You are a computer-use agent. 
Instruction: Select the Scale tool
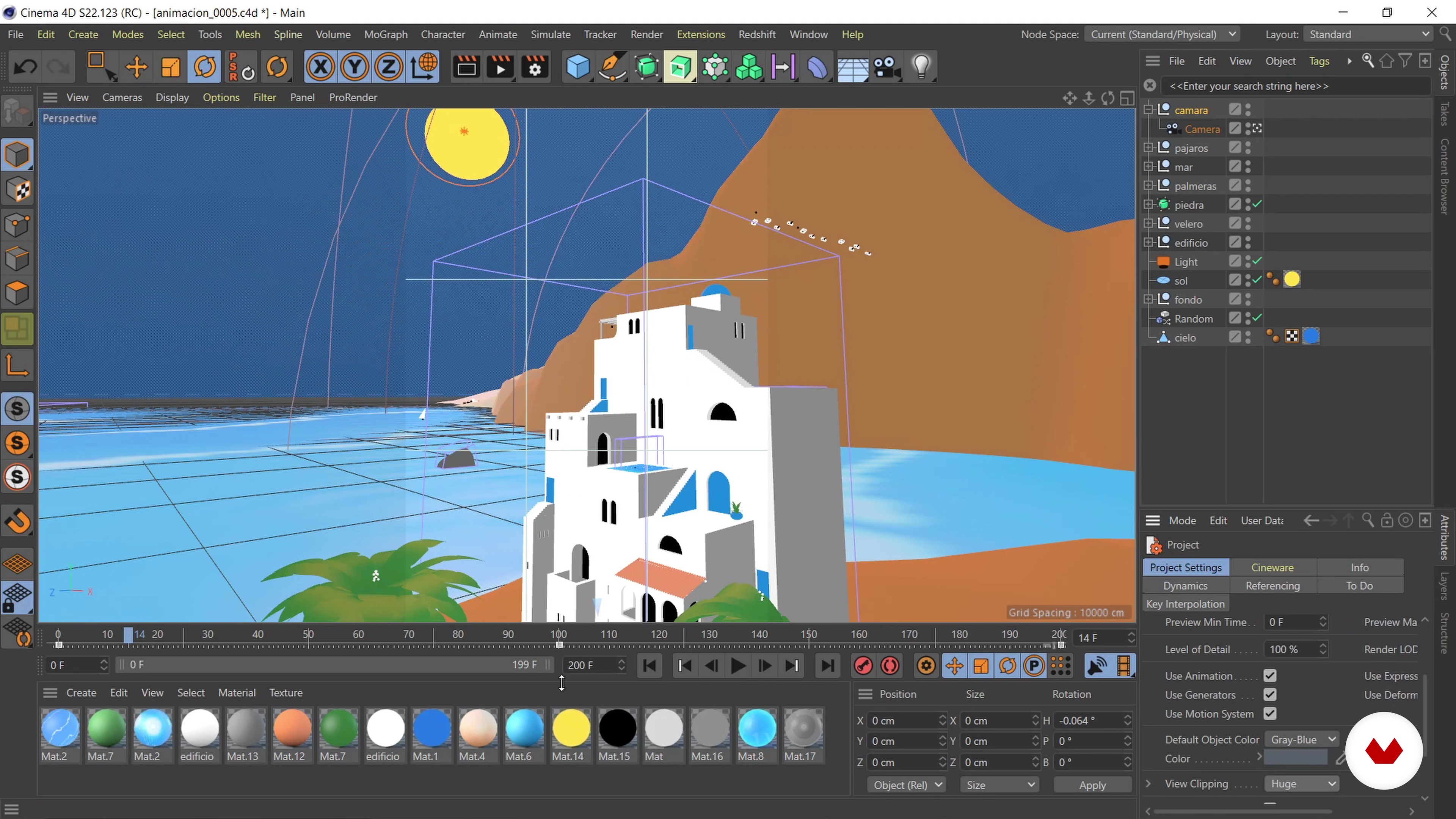(x=170, y=67)
